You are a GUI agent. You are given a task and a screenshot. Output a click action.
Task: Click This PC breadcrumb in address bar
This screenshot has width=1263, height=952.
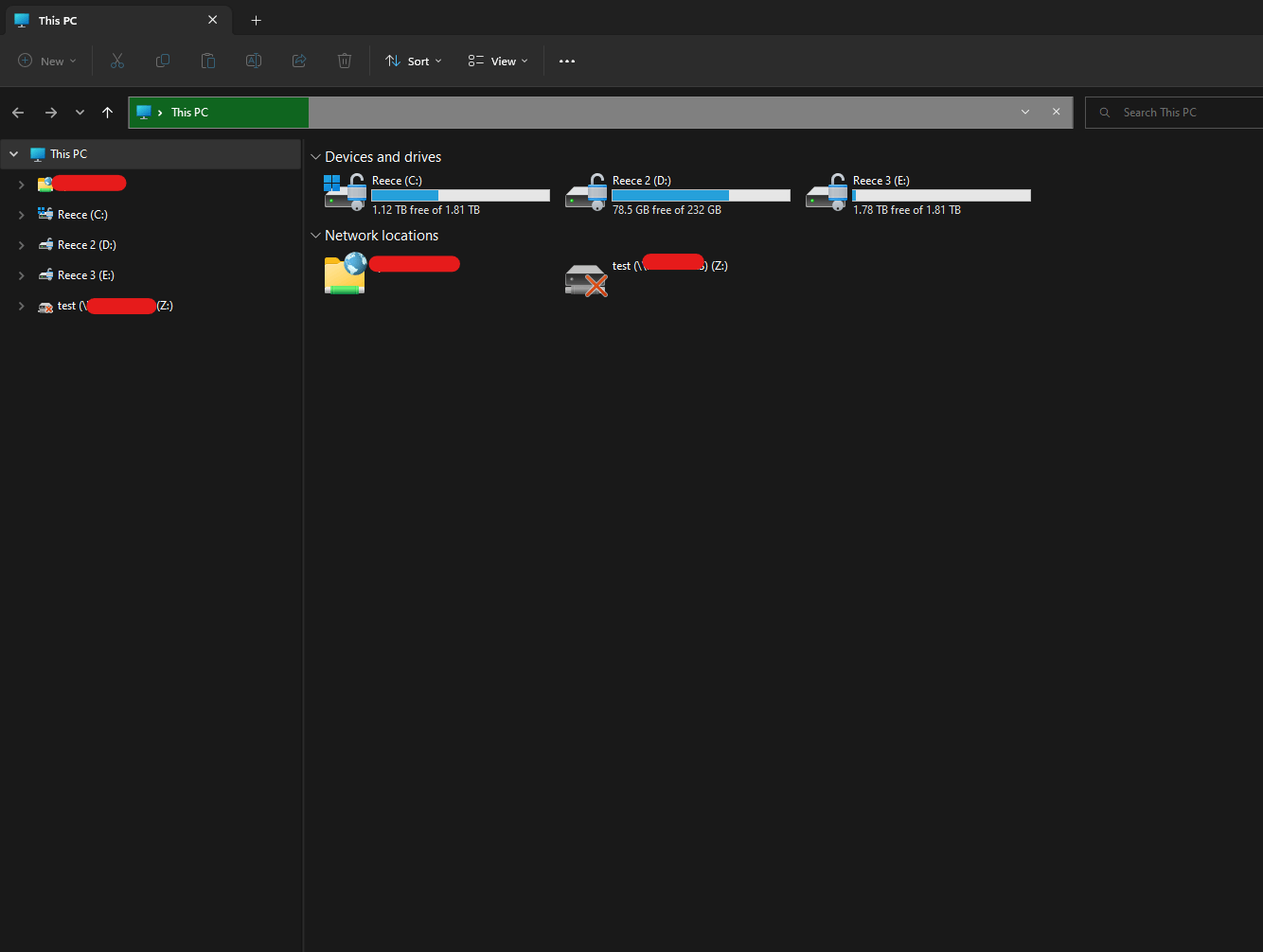coord(189,112)
